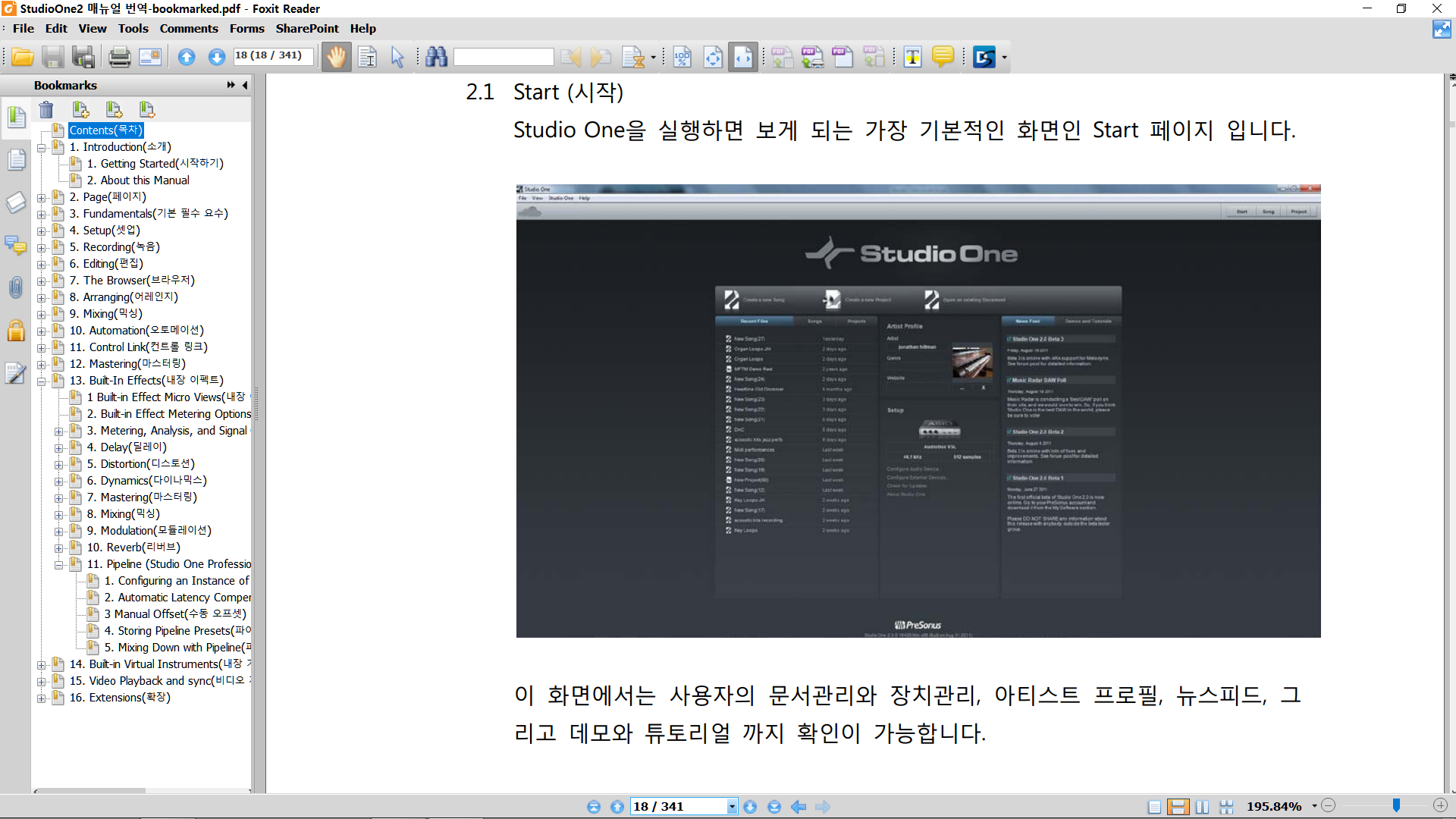Collapse the 11. Pipeline bookmark node
This screenshot has width=1456, height=819.
point(59,565)
